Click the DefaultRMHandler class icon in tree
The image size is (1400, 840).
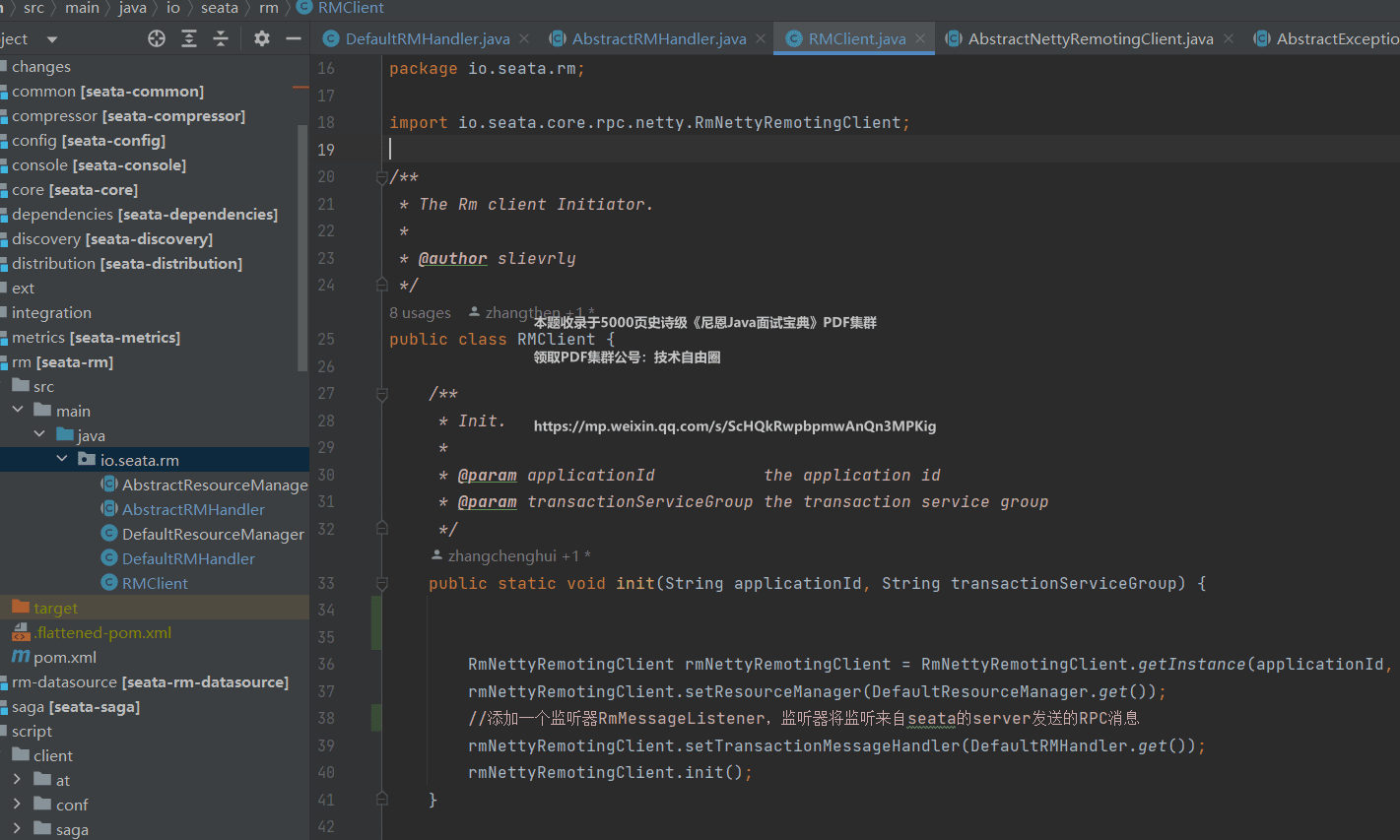pos(109,557)
